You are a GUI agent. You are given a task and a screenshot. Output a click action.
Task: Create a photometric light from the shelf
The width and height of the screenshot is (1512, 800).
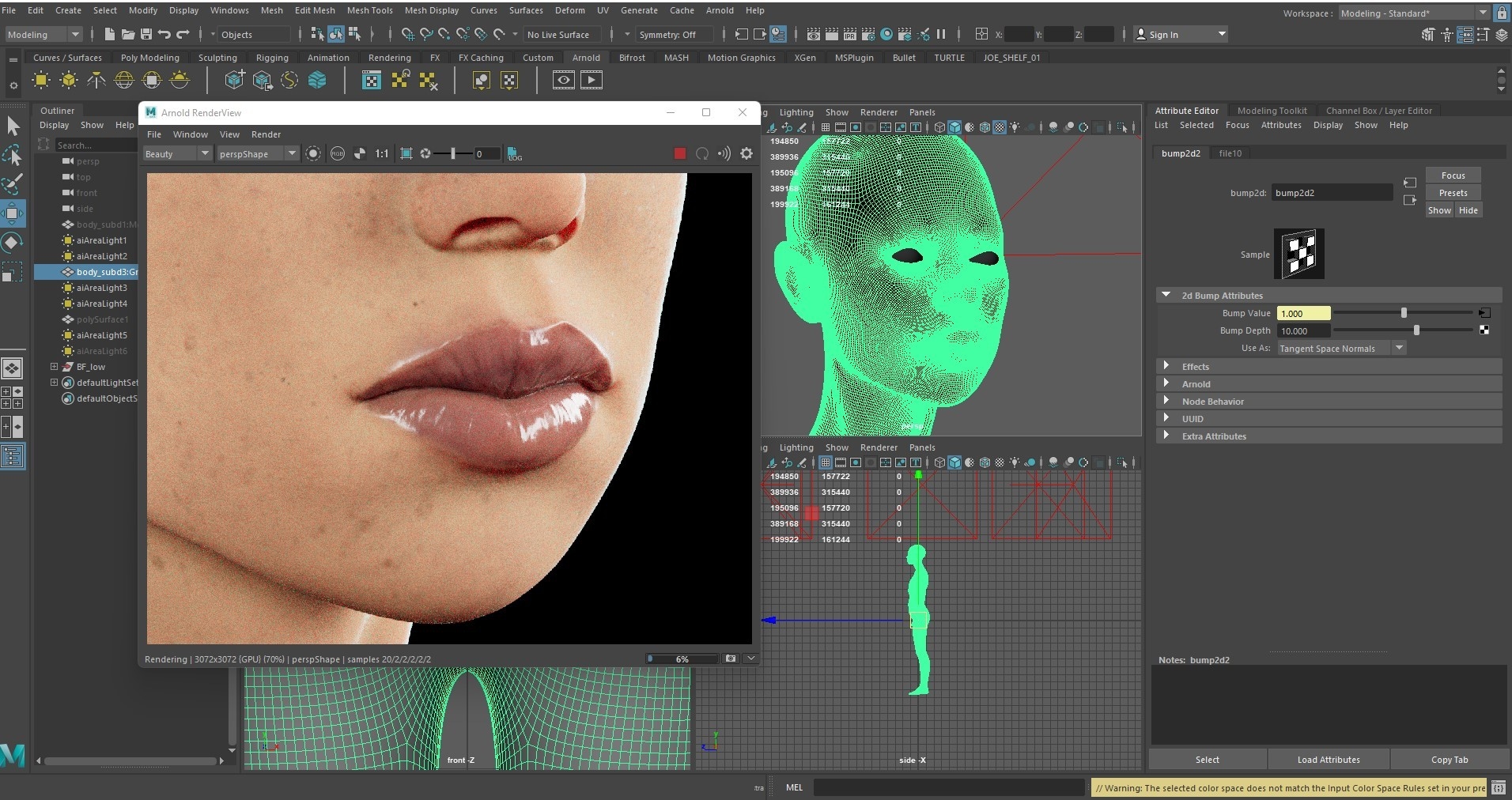point(96,80)
